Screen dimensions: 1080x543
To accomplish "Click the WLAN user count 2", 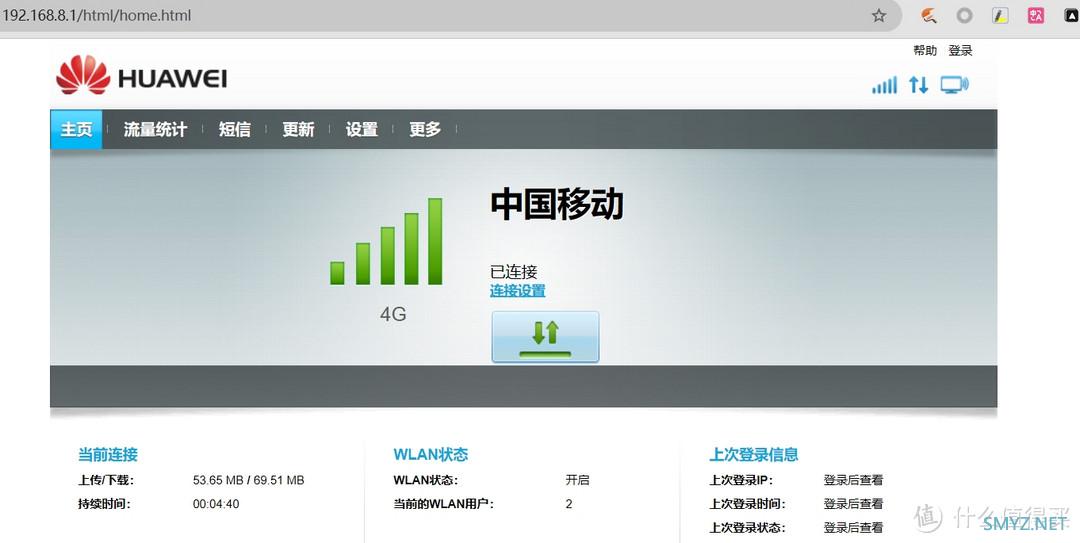I will (569, 504).
